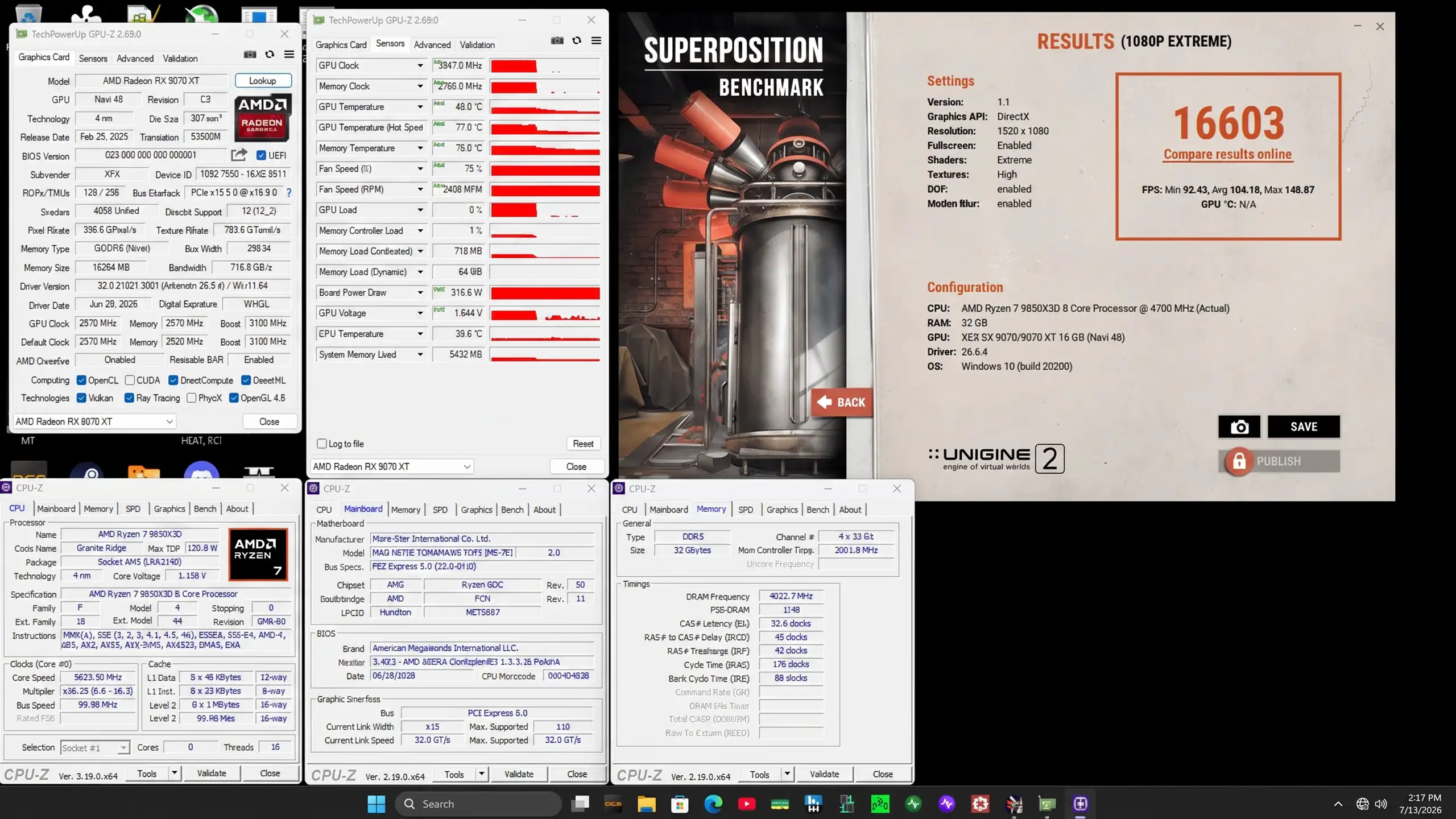1456x819 pixels.
Task: Click Compare results online link
Action: point(1227,155)
